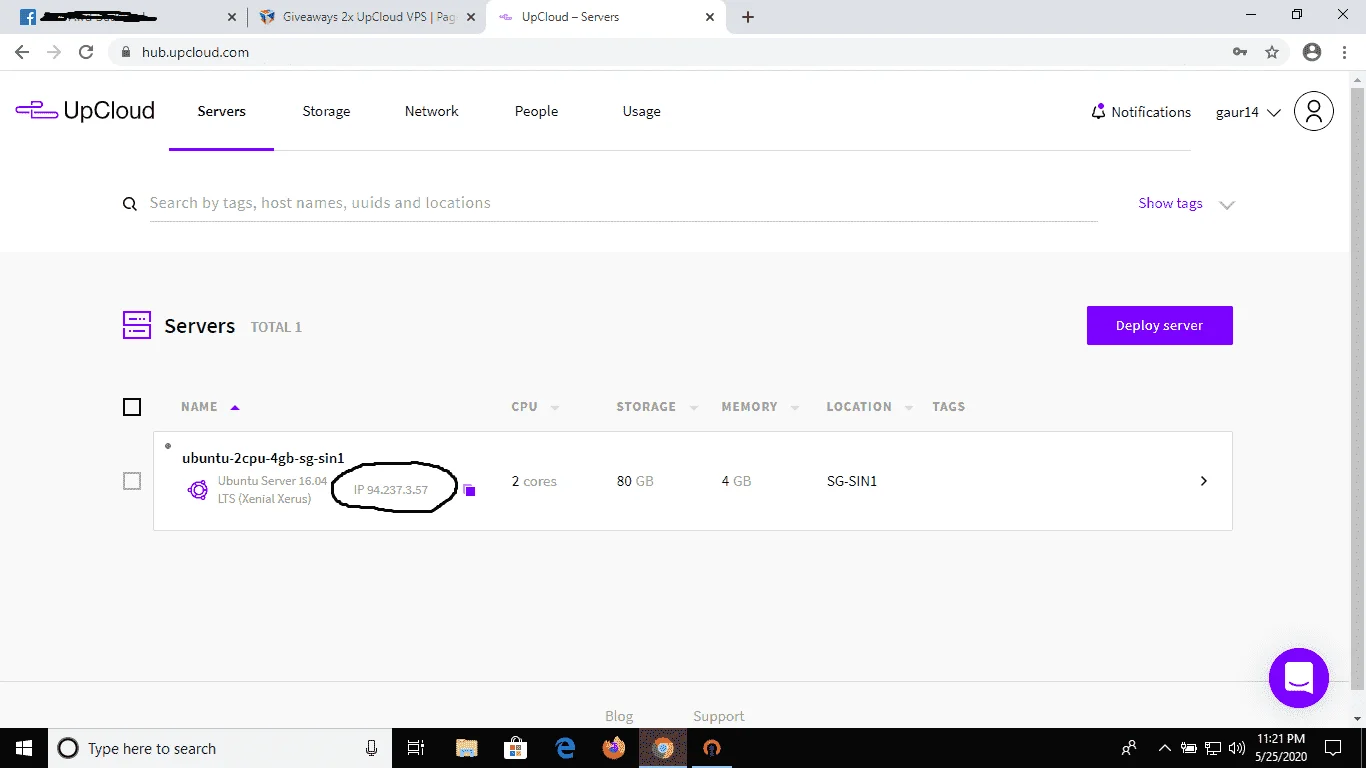The image size is (1366, 768).
Task: Open the chat support bubble
Action: [1298, 678]
